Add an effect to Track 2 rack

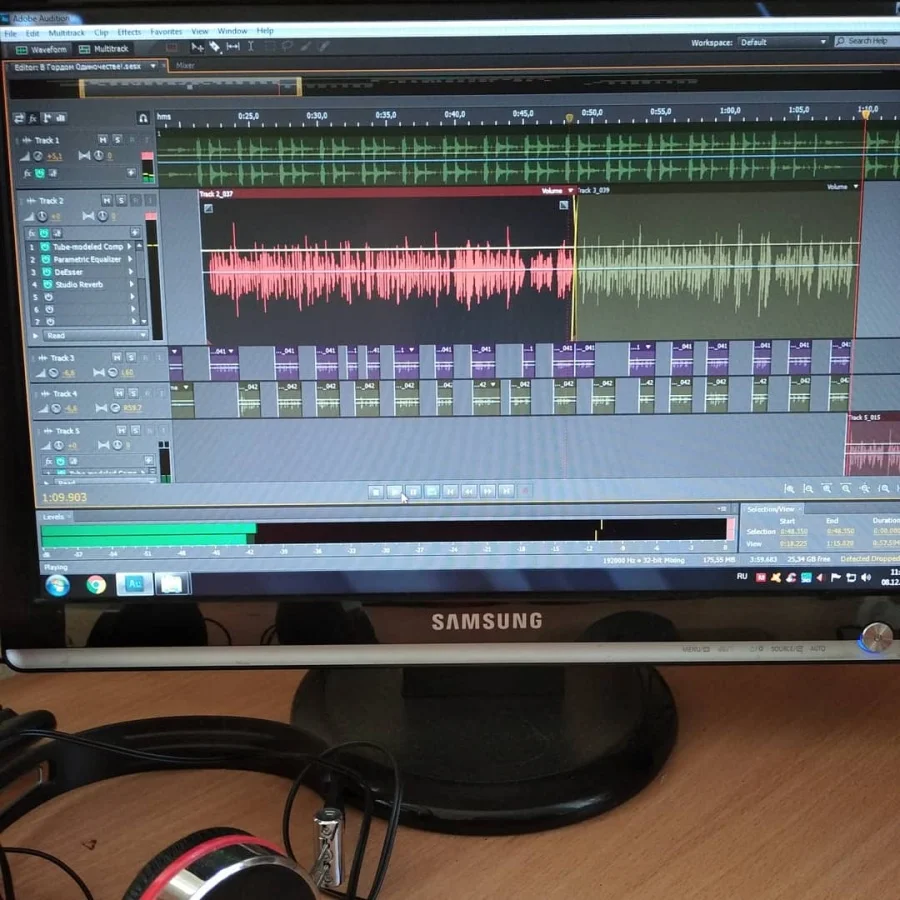pyautogui.click(x=135, y=233)
